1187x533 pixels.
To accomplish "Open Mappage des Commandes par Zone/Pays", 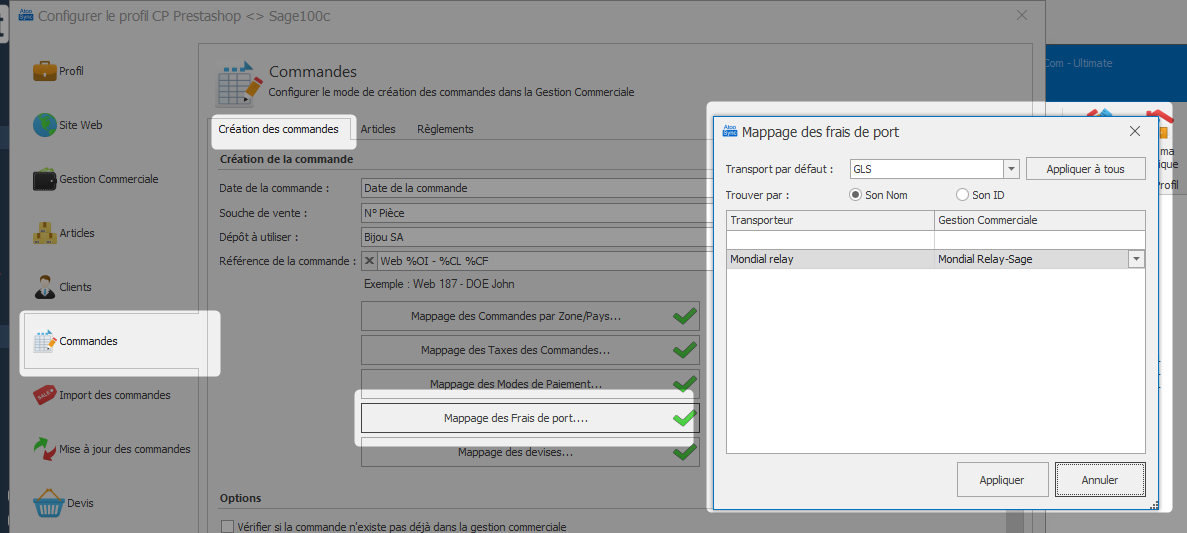I will [531, 316].
